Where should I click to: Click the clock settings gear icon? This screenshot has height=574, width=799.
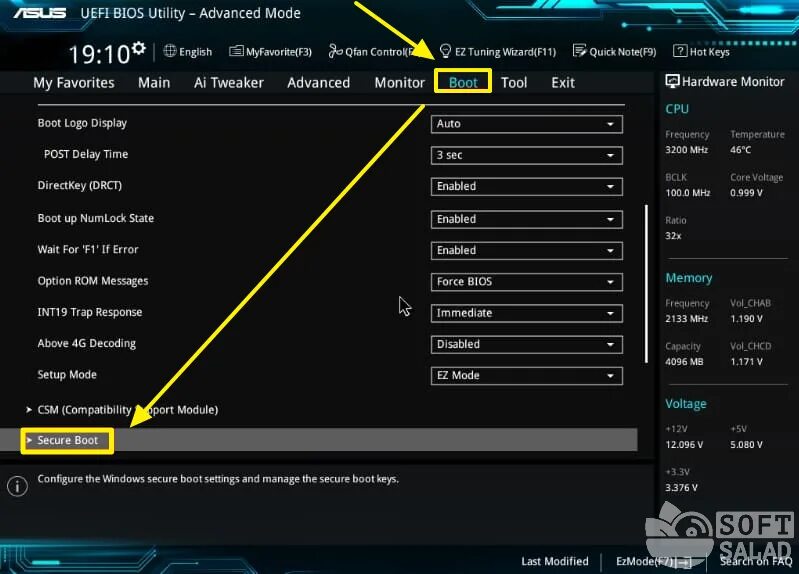[139, 48]
